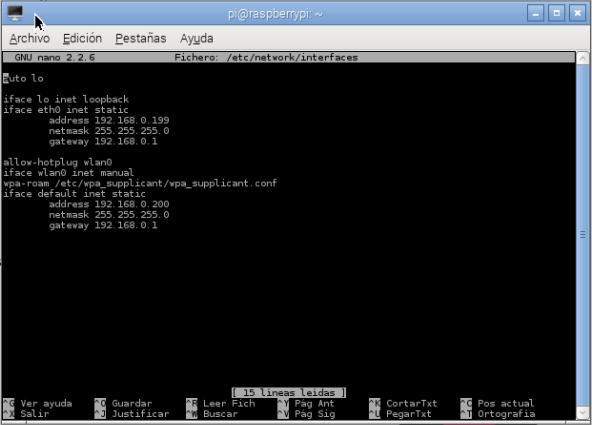Click the terminal window icon in title bar

coord(15,14)
